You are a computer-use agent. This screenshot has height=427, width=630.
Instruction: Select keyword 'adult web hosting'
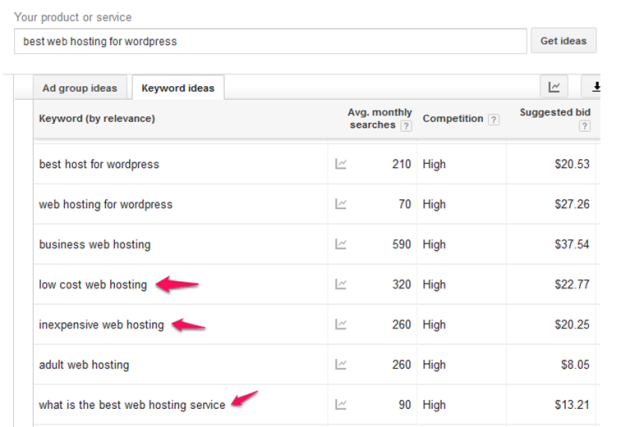tap(84, 365)
